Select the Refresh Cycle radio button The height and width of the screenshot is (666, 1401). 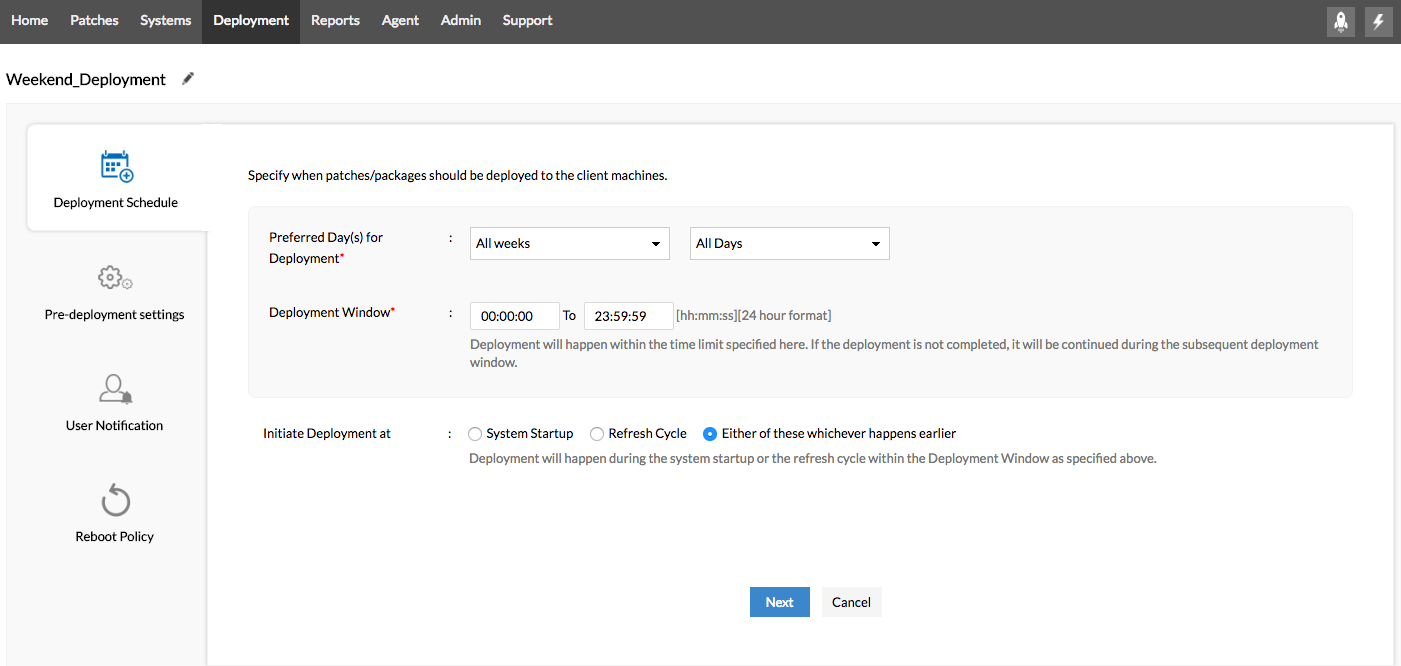[x=597, y=434]
